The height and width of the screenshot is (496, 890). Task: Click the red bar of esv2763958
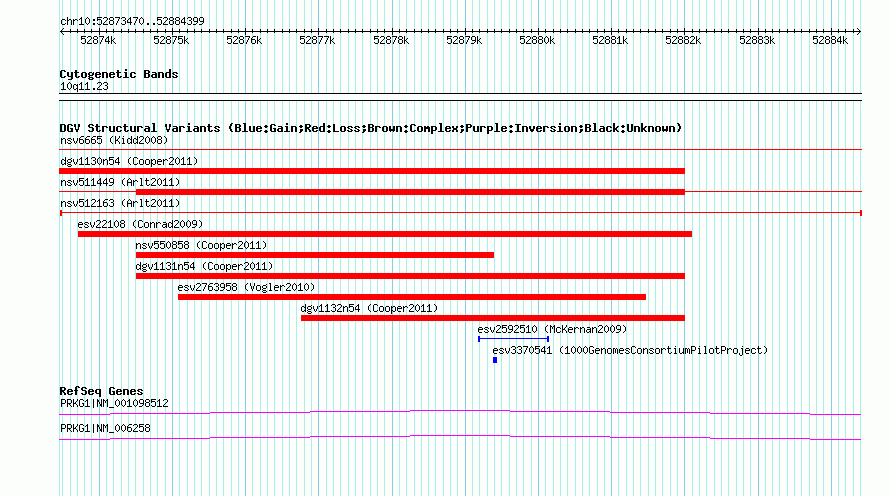[412, 297]
